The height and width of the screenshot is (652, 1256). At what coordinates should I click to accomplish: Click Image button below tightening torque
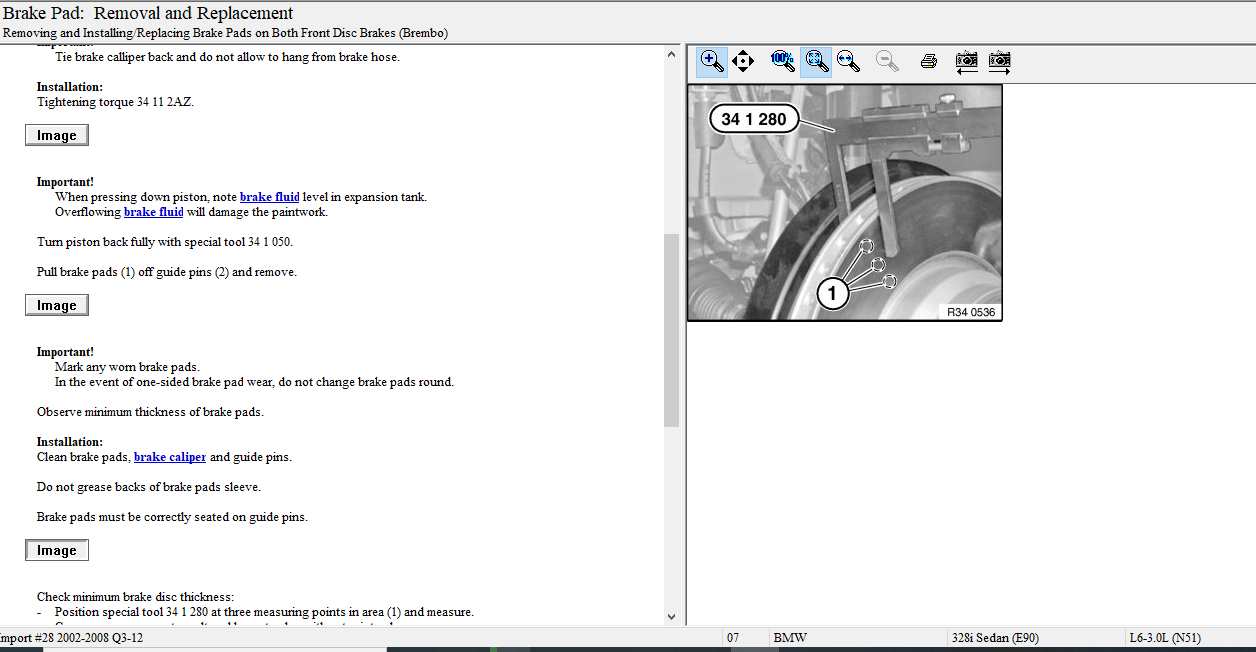(x=57, y=135)
